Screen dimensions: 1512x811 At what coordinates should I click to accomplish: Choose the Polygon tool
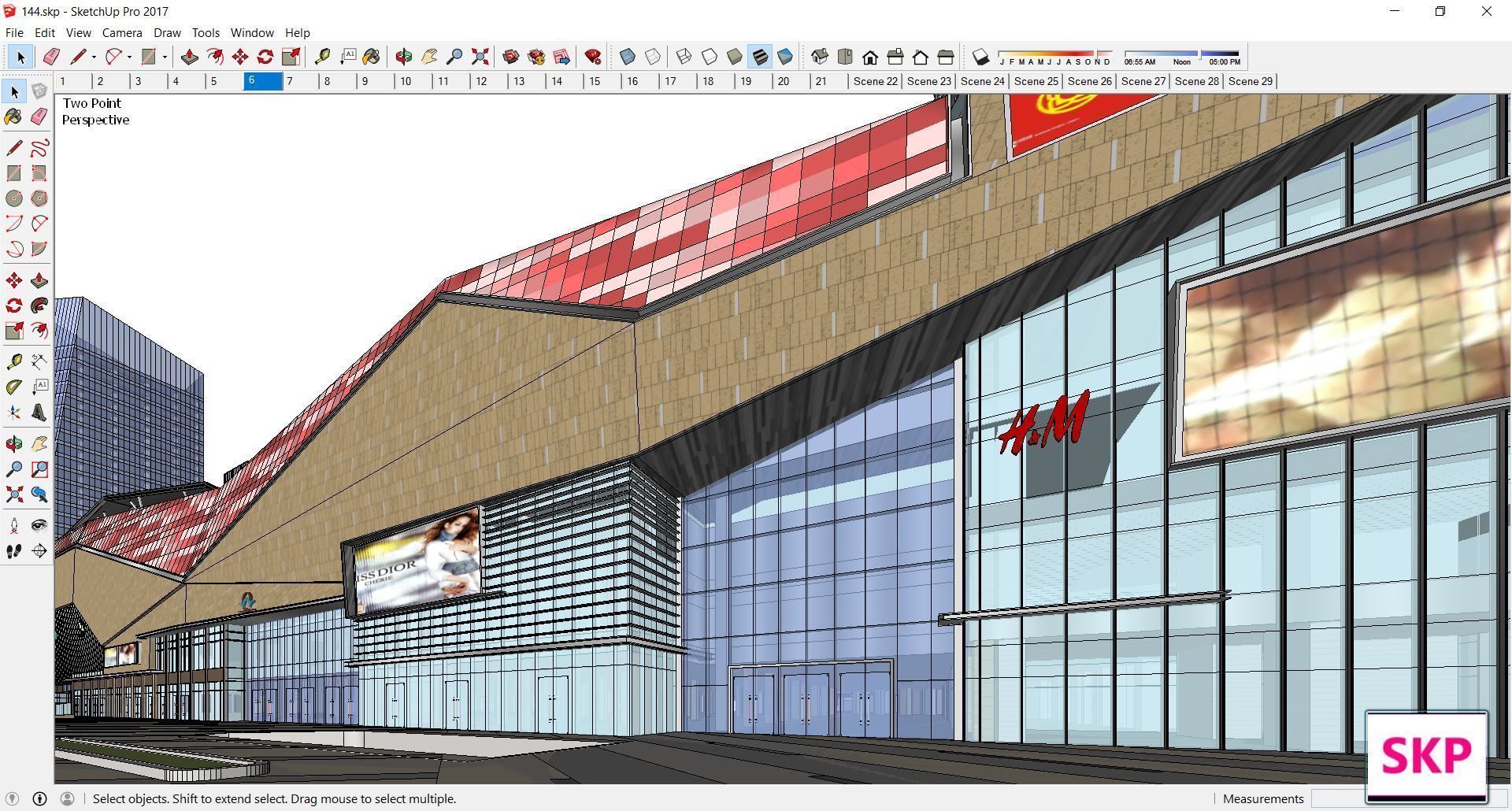click(x=39, y=198)
